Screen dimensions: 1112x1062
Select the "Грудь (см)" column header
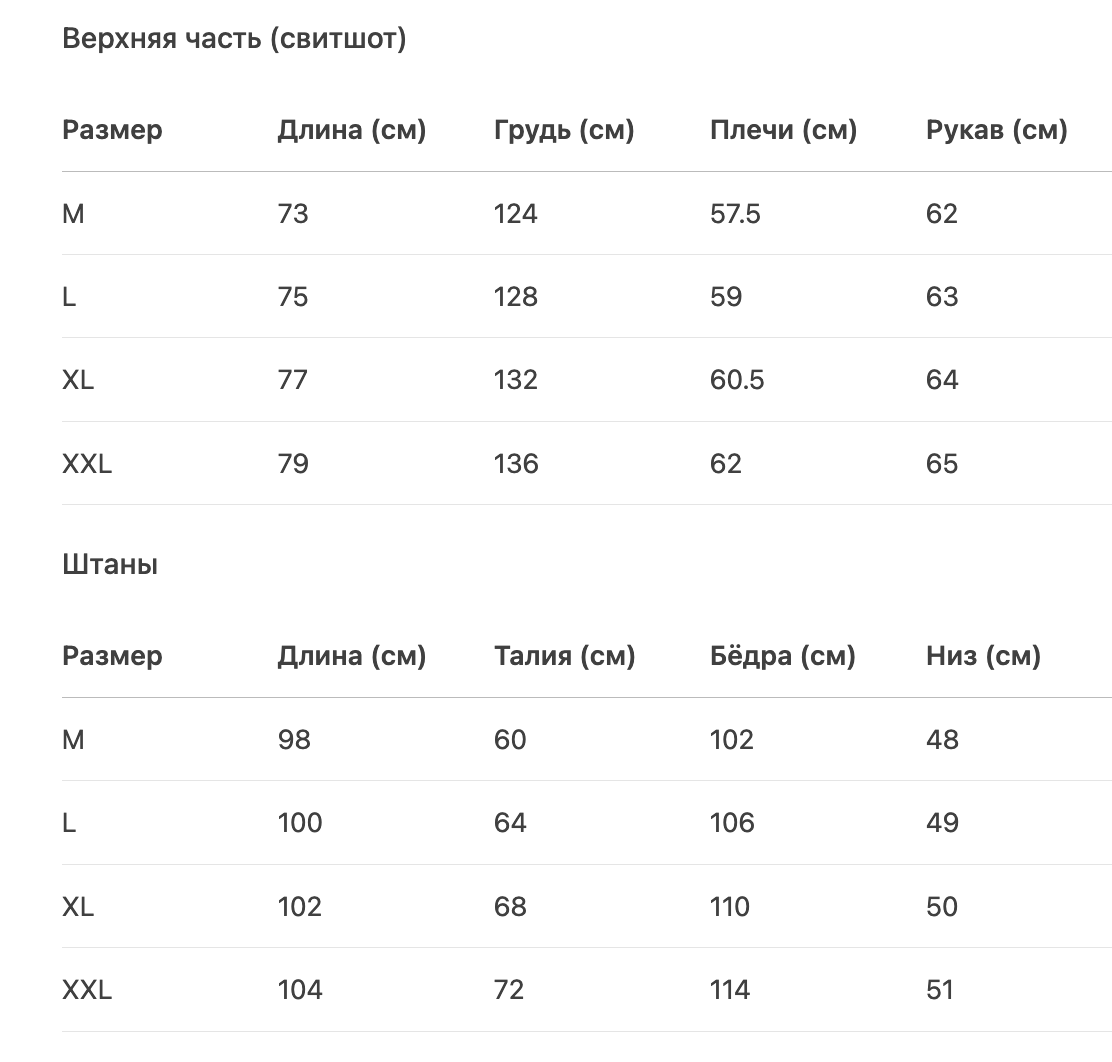pyautogui.click(x=564, y=130)
